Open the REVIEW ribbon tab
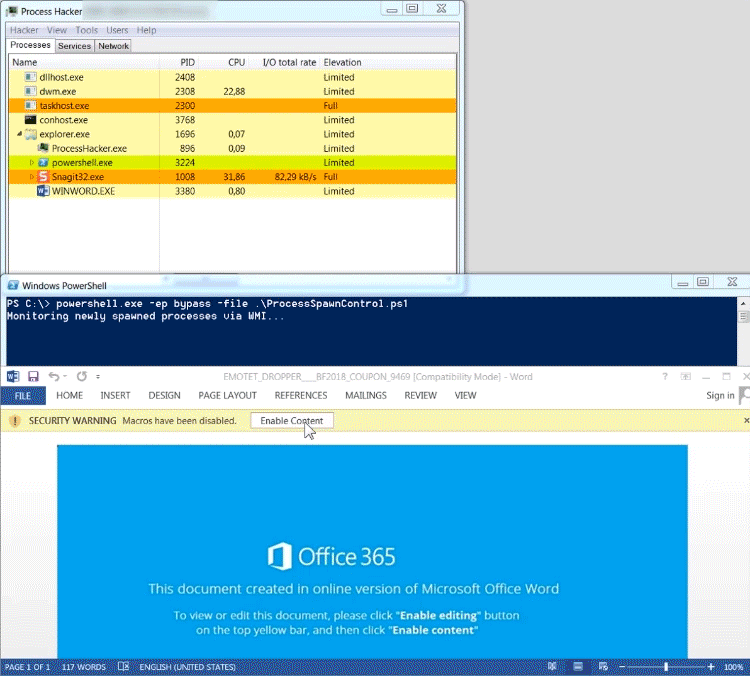The height and width of the screenshot is (676, 750). [x=420, y=396]
